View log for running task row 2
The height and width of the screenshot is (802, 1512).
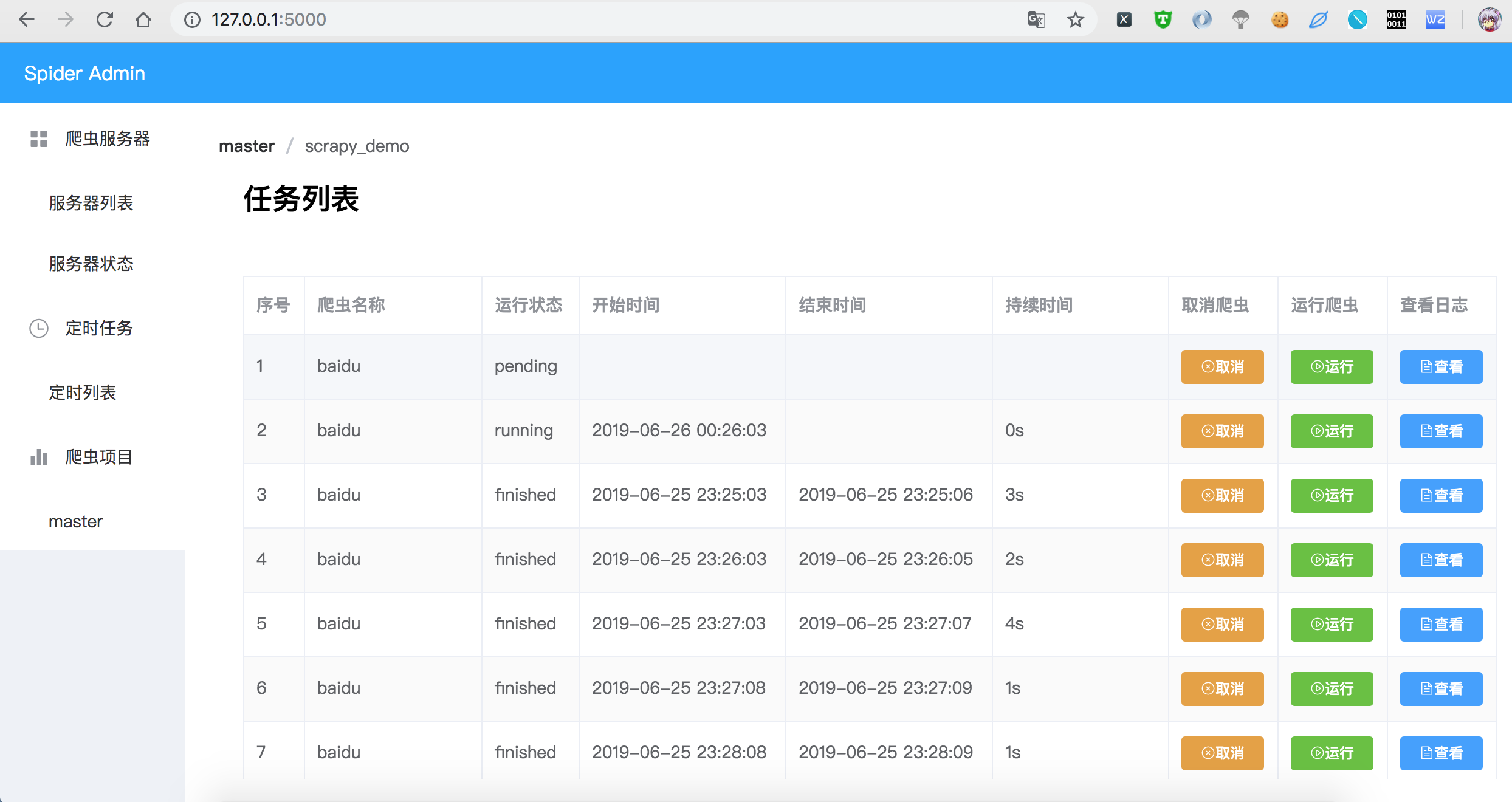(x=1441, y=431)
